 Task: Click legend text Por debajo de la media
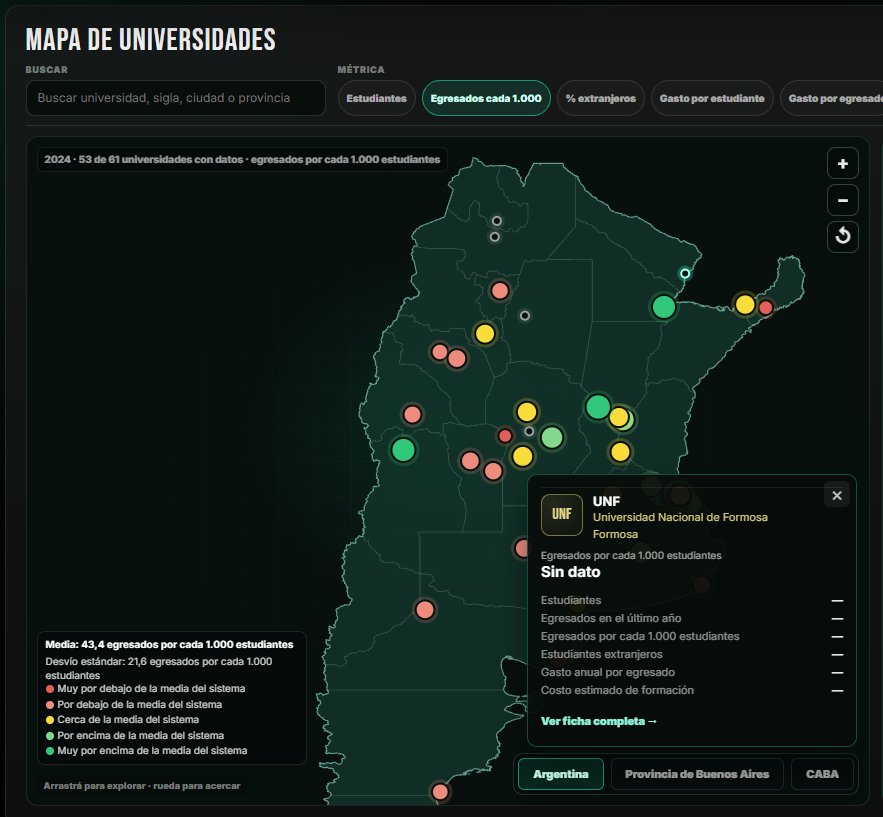point(140,704)
